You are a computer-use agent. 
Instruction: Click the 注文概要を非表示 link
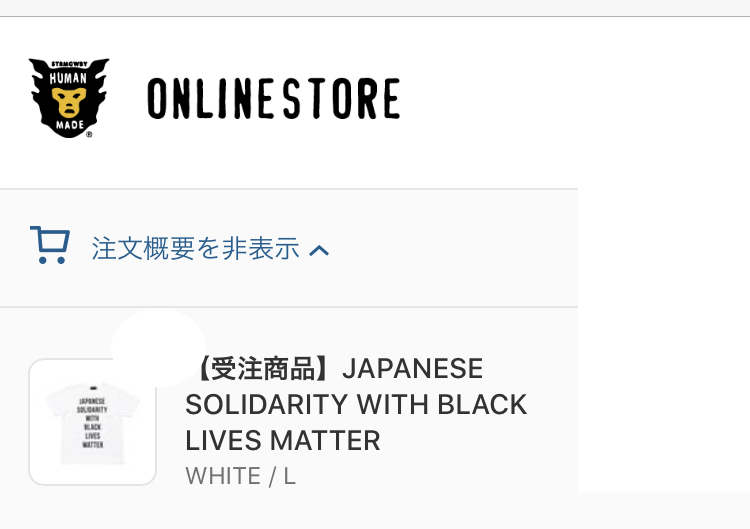(x=196, y=248)
